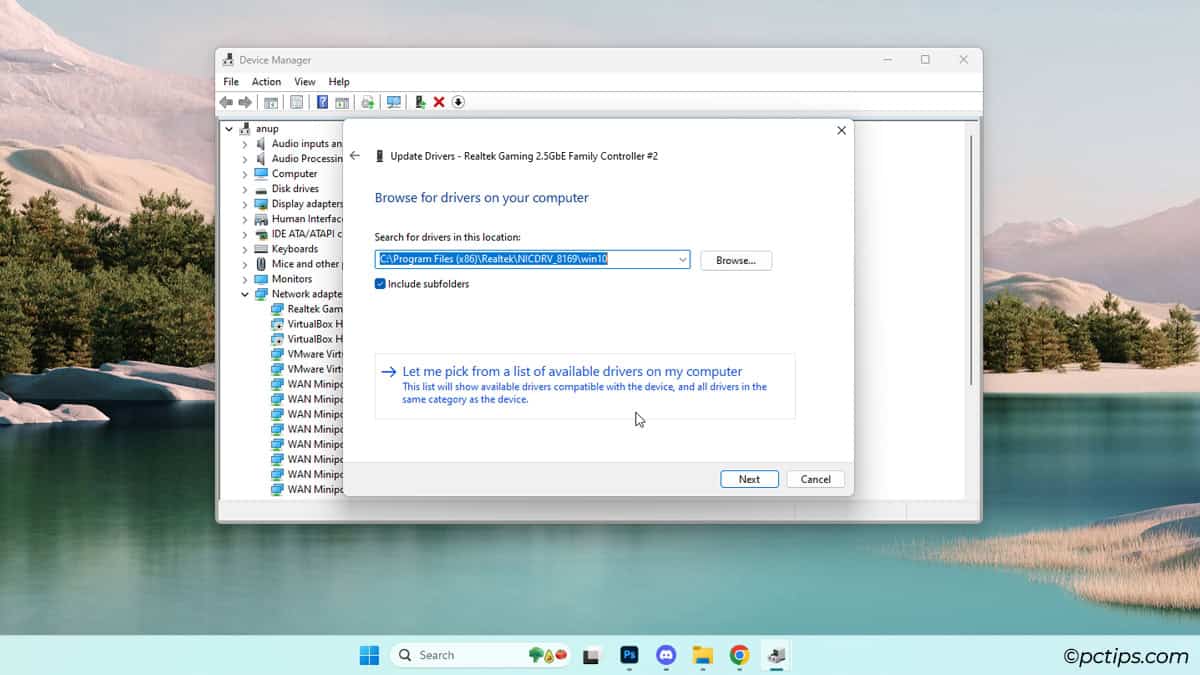Open the View menu
This screenshot has width=1200, height=675.
click(x=305, y=82)
